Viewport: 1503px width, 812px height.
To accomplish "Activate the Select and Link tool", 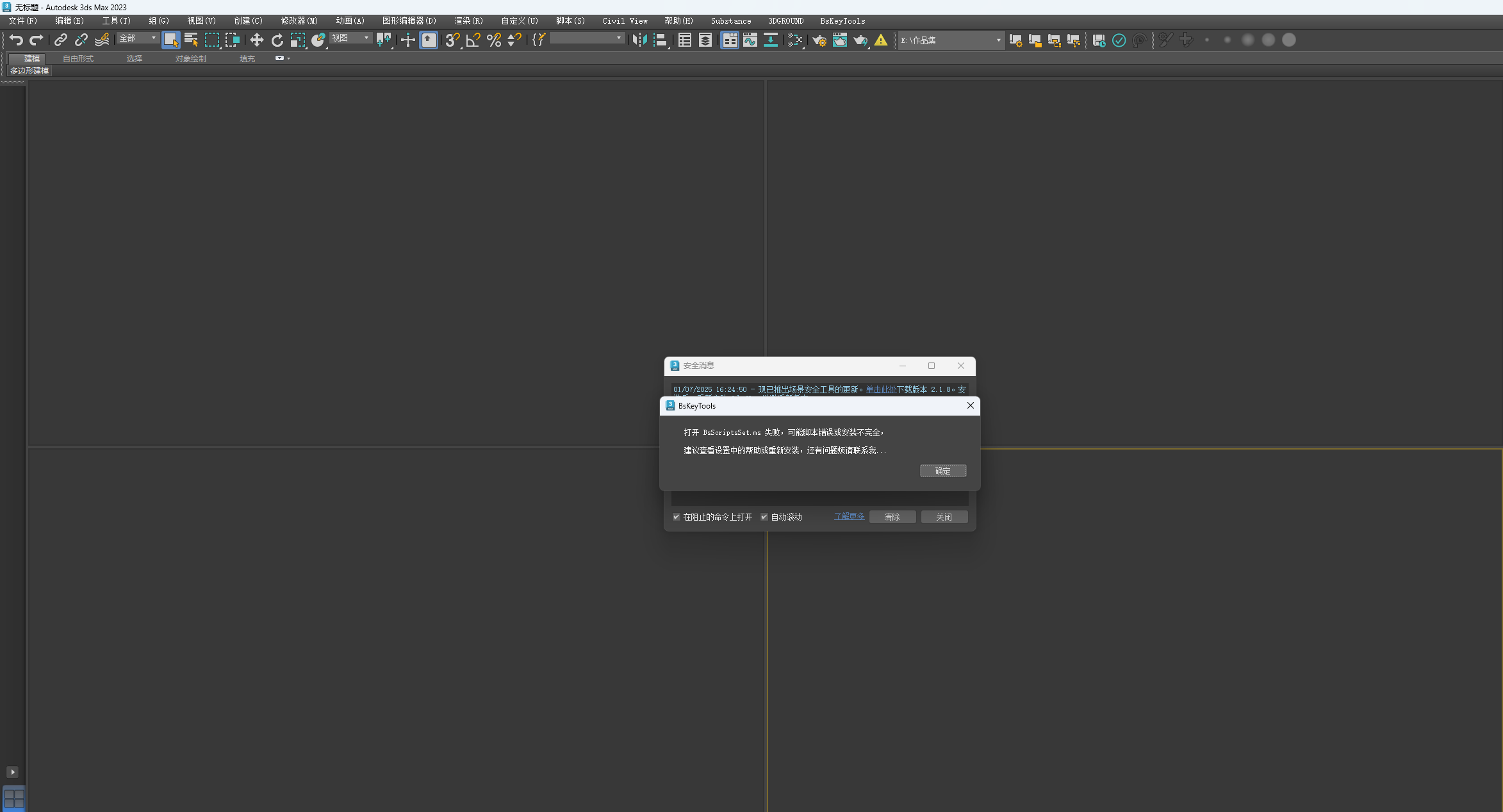I will pos(61,40).
